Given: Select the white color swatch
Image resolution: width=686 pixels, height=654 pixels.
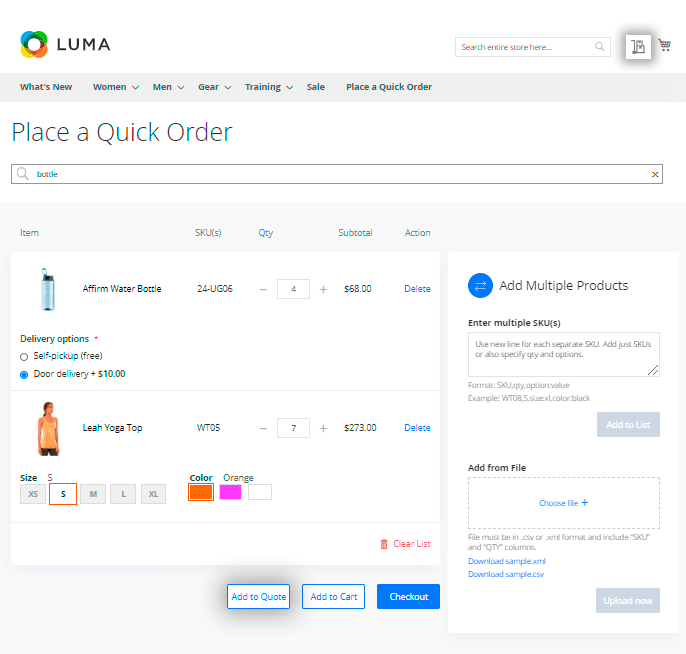Looking at the screenshot, I should click(260, 492).
